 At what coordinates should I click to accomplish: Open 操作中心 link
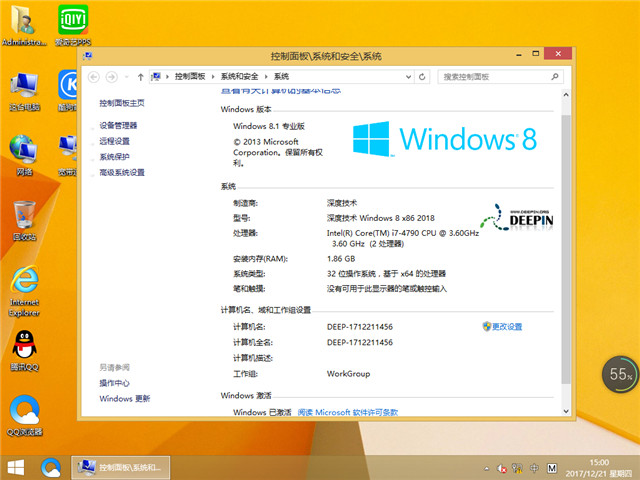pos(114,383)
